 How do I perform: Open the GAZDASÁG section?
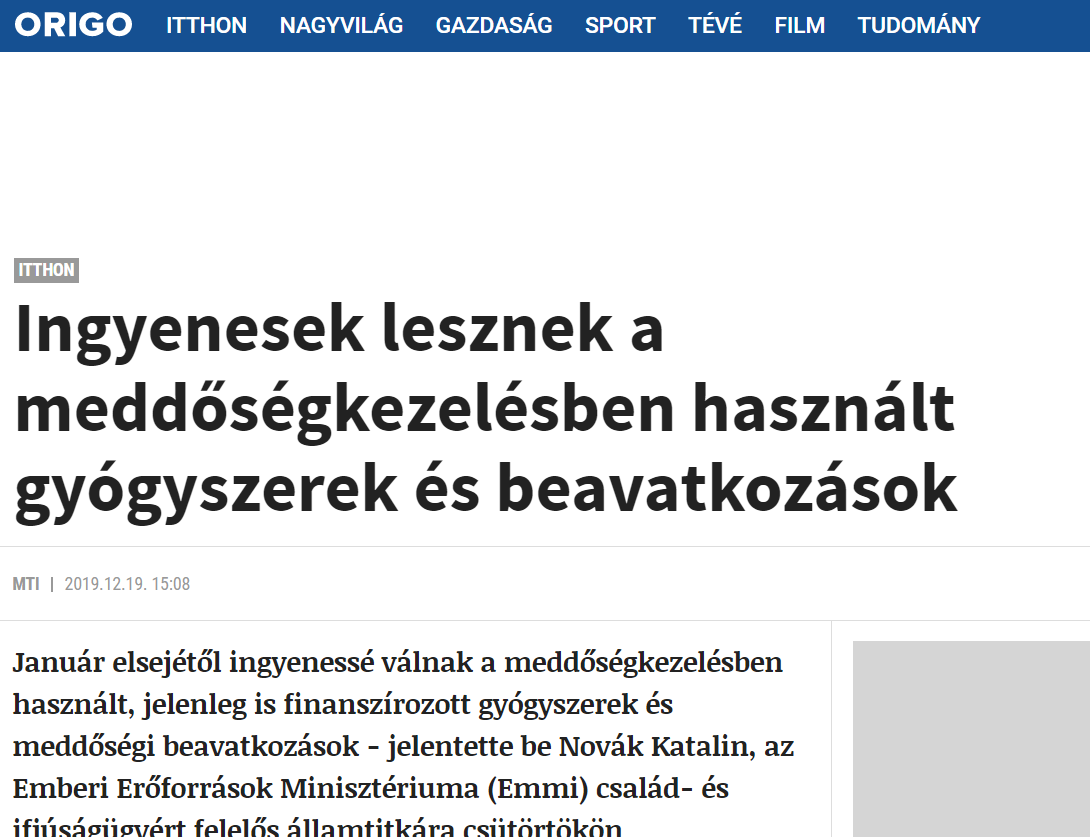click(x=494, y=26)
